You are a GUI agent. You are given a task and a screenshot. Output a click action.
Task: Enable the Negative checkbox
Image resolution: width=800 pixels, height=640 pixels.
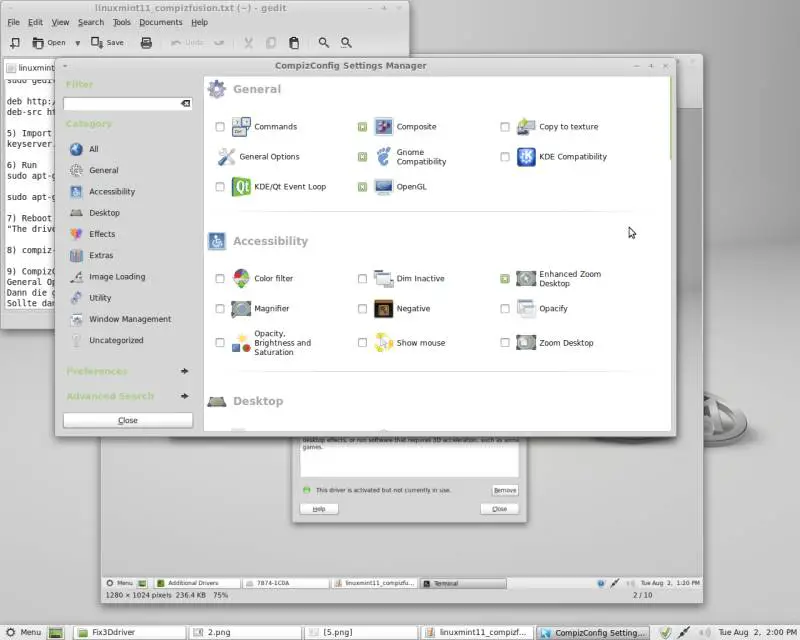coord(362,309)
